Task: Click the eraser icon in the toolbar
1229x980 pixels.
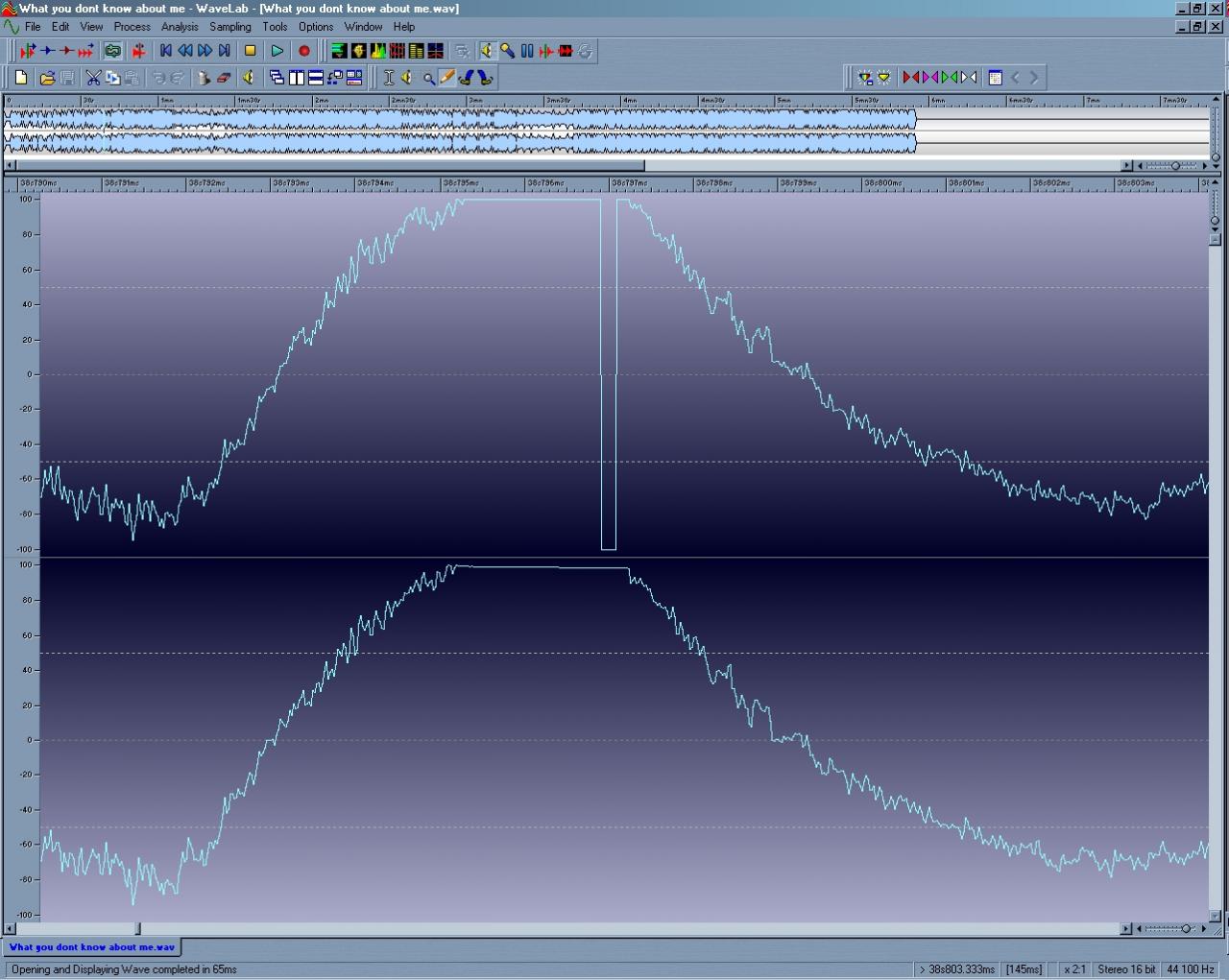Action: tap(224, 78)
